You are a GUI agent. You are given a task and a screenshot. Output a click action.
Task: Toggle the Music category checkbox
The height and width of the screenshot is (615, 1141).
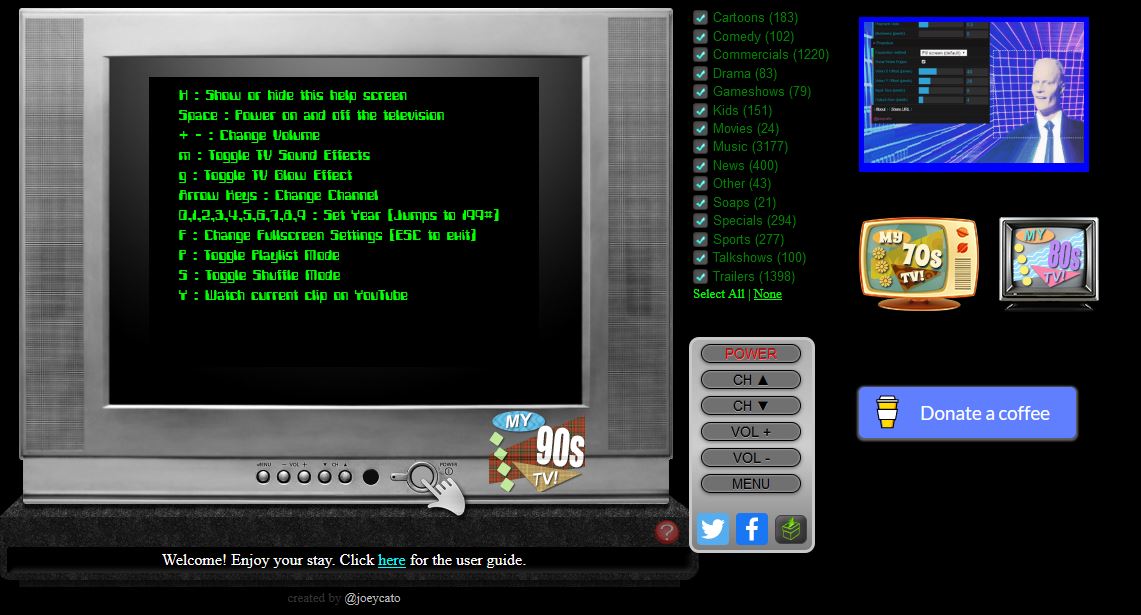[x=701, y=147]
